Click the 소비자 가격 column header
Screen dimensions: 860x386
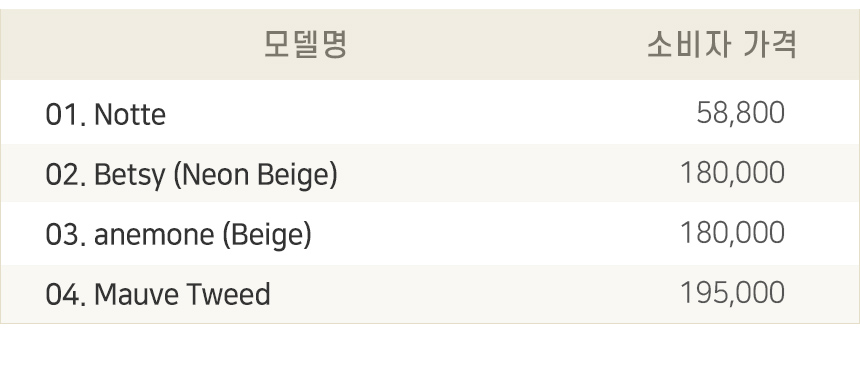(x=721, y=44)
